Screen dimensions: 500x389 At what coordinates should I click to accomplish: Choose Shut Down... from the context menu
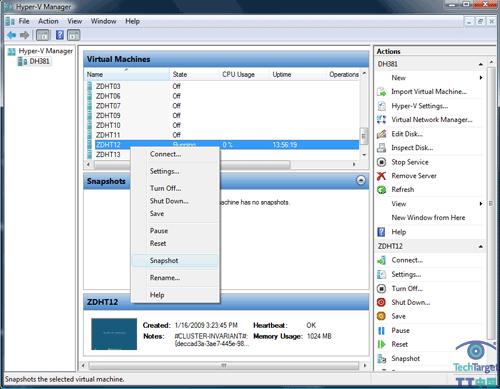(x=175, y=201)
